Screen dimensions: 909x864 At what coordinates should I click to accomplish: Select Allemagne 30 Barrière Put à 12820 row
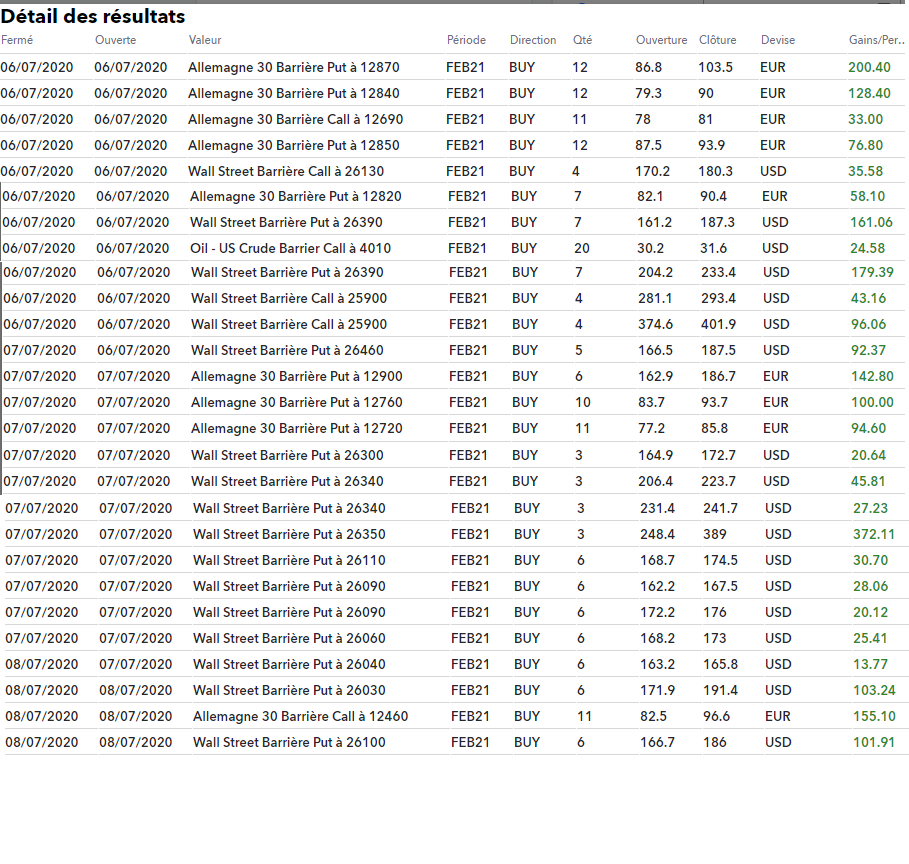(453, 197)
